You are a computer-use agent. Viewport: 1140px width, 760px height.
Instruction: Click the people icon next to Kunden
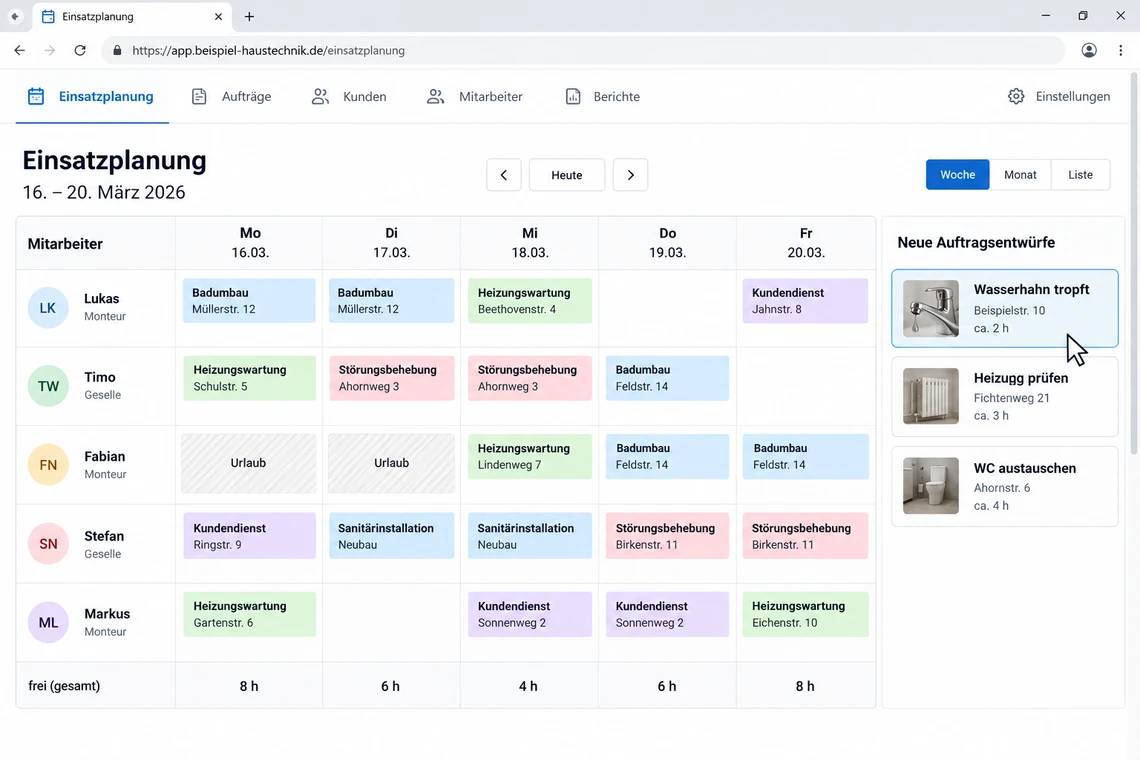320,97
